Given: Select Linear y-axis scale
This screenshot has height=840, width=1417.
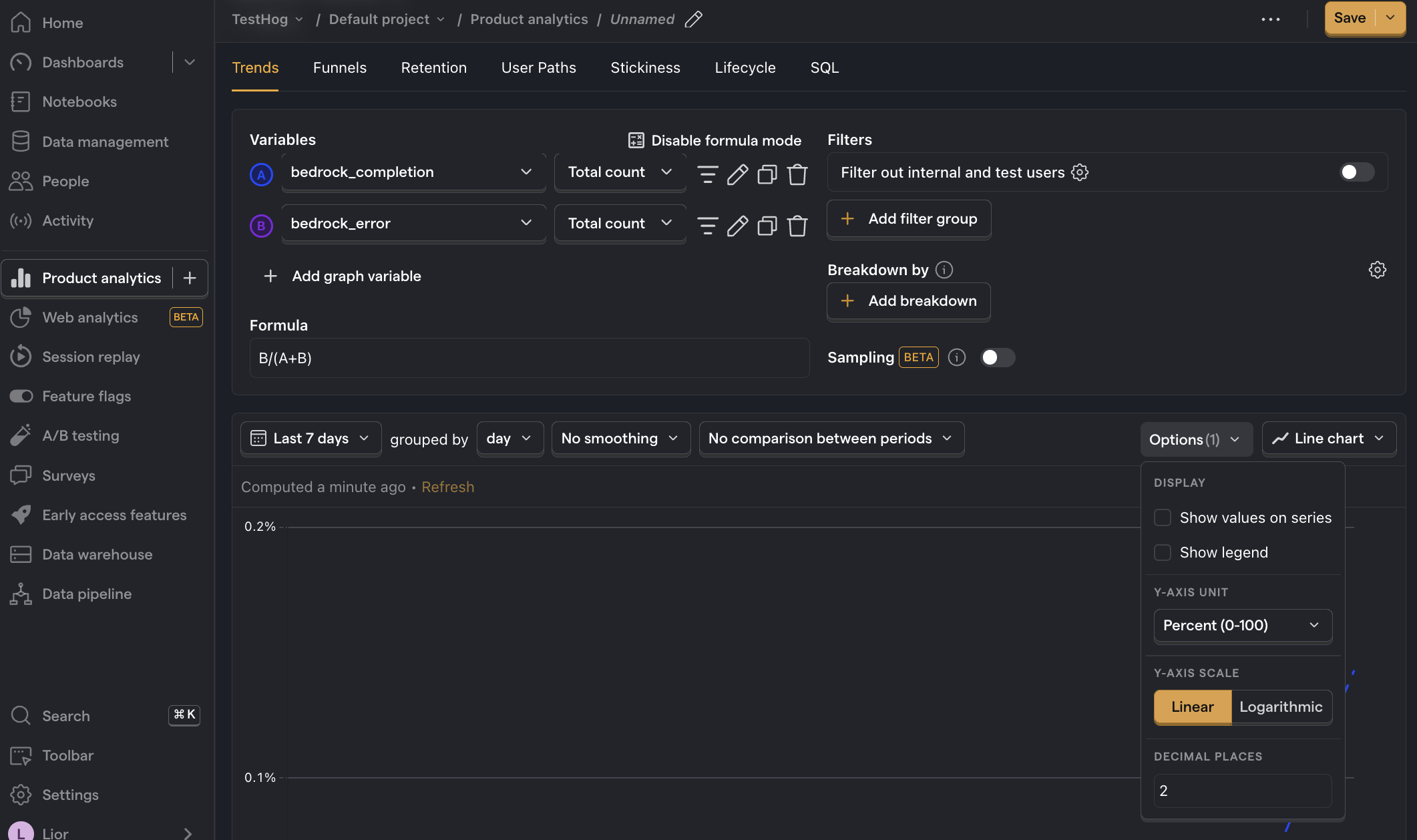Looking at the screenshot, I should coord(1193,706).
